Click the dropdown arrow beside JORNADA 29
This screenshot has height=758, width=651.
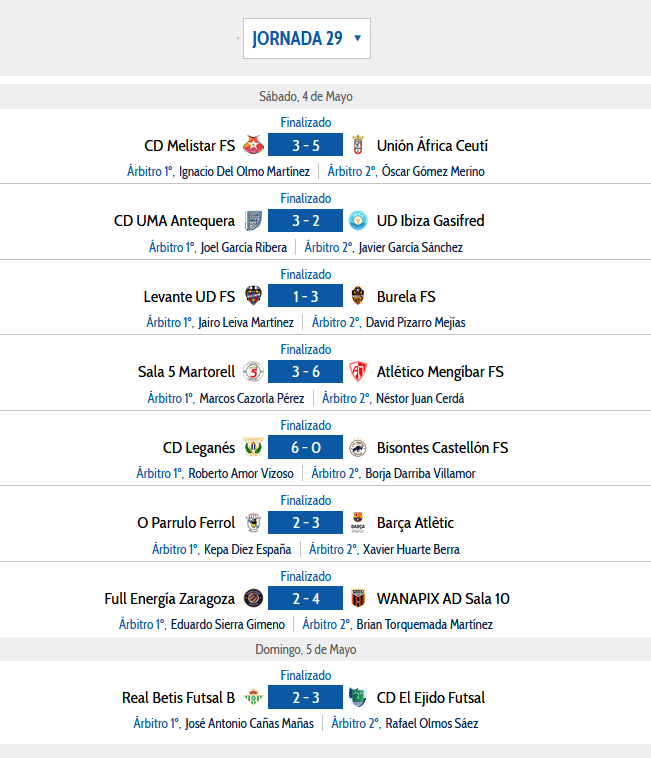coord(358,38)
